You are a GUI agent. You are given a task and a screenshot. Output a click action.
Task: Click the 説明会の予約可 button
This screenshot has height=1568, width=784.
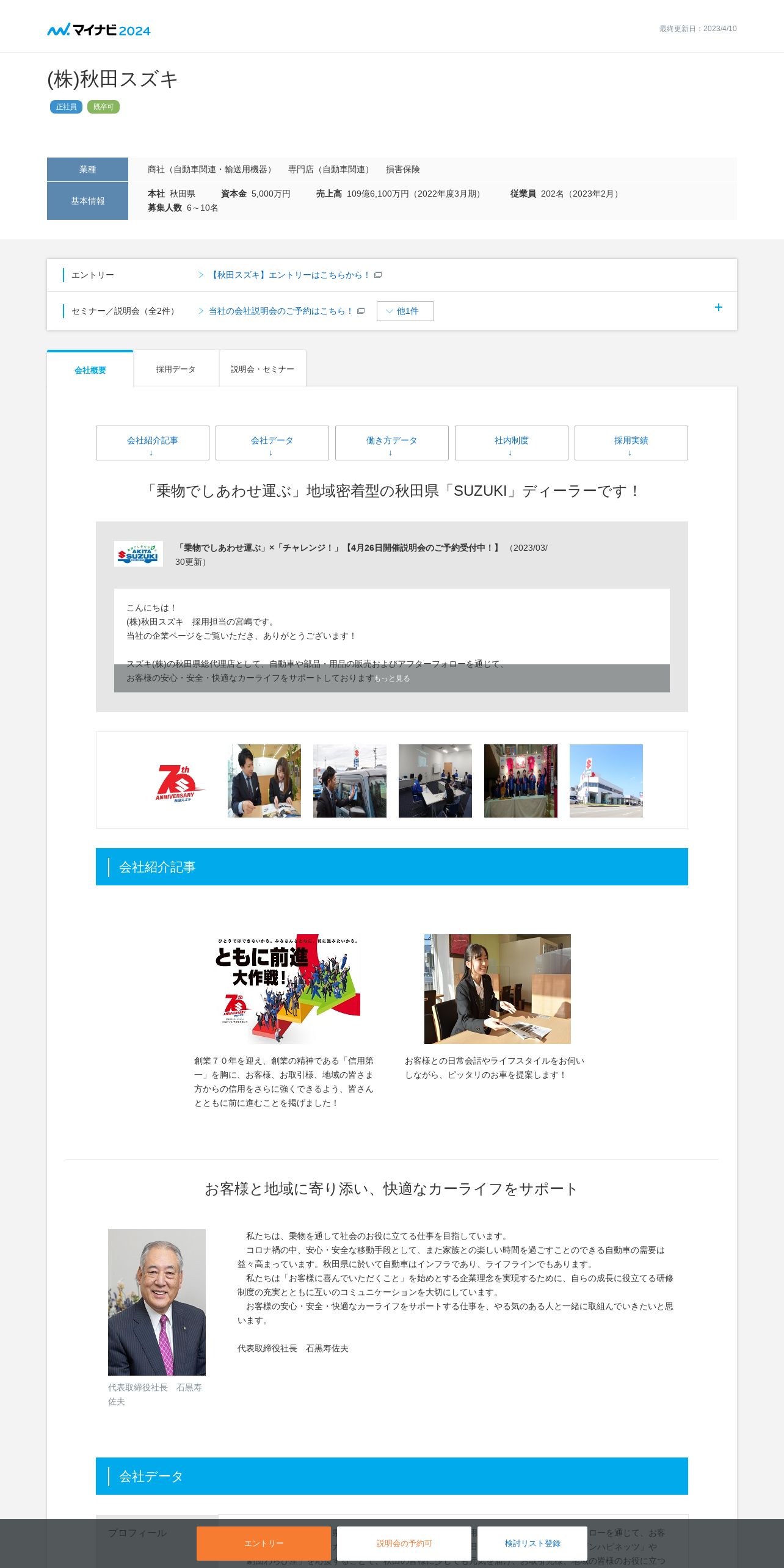404,1544
